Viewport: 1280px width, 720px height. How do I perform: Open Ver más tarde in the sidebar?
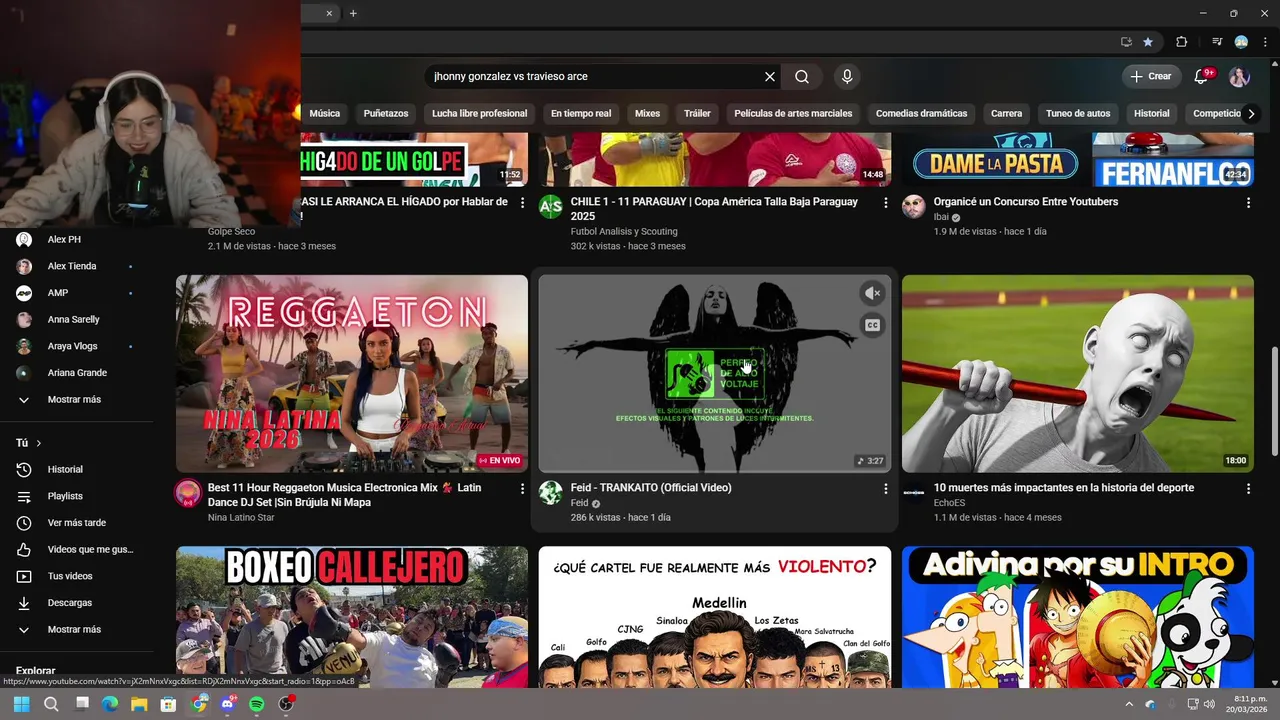coord(77,523)
